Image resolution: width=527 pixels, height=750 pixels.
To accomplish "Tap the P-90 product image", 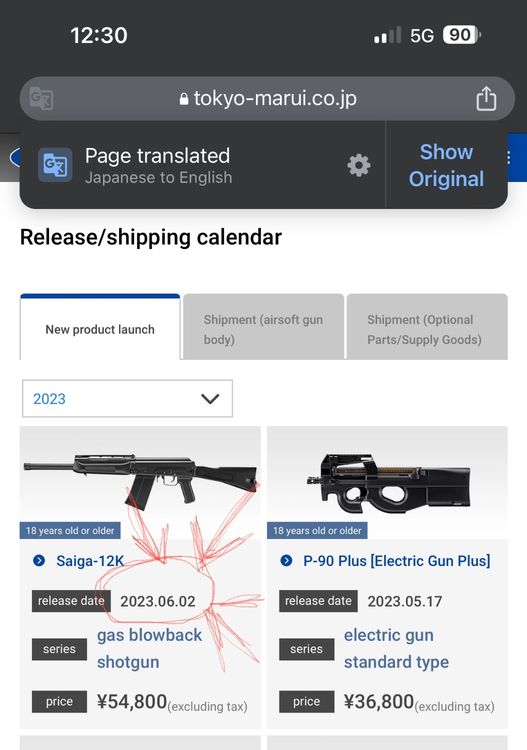I will click(387, 482).
